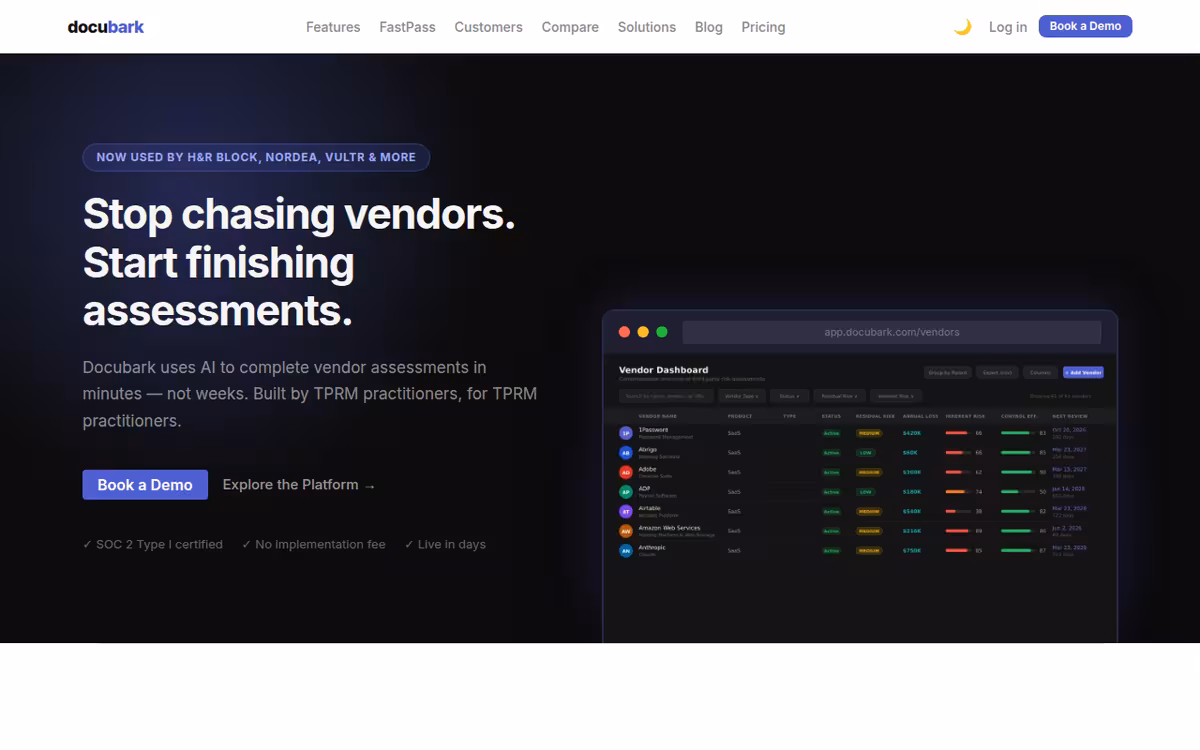Open the Compare nav item
The width and height of the screenshot is (1200, 750).
pyautogui.click(x=570, y=27)
